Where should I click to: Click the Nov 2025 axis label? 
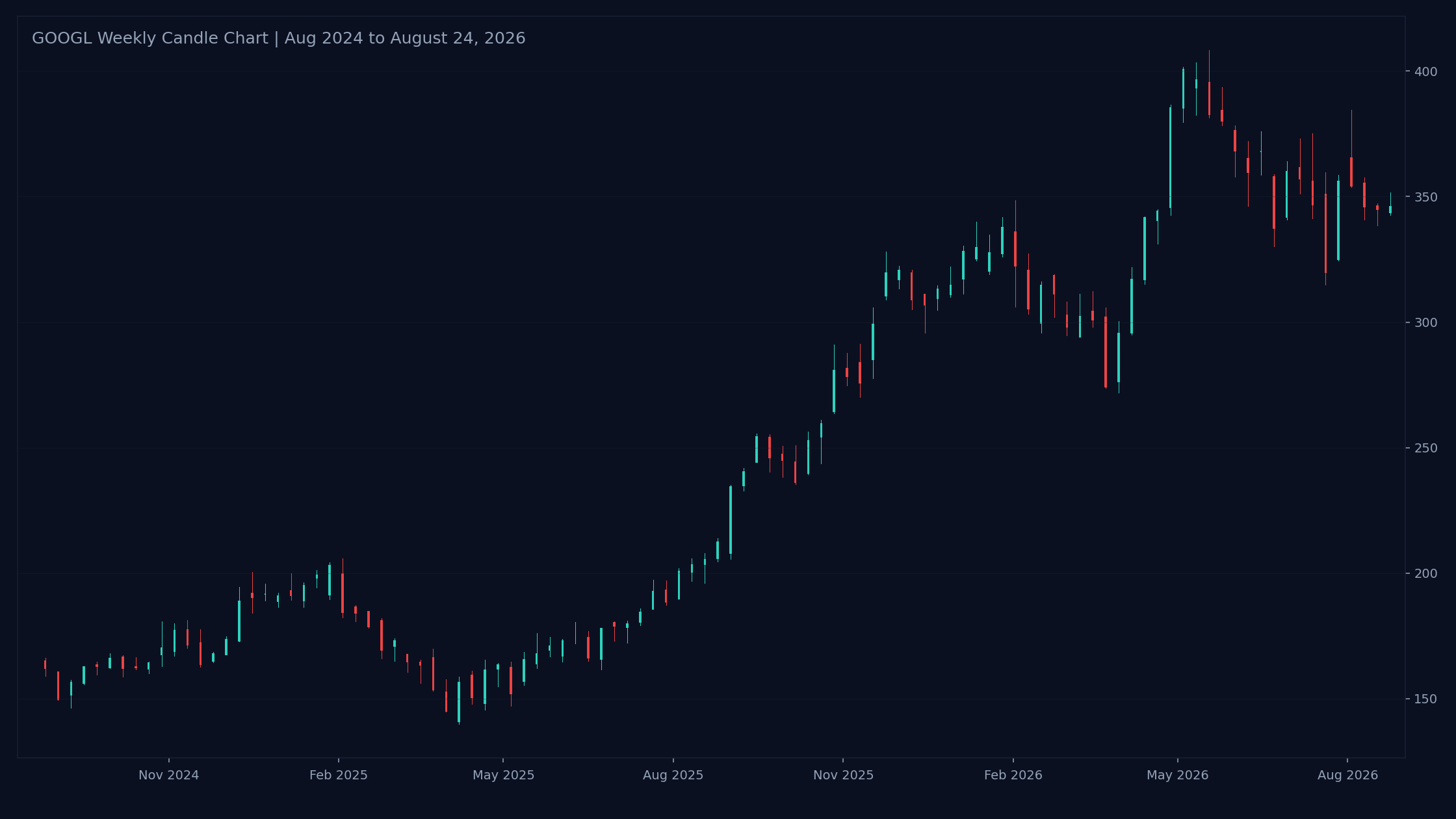[843, 775]
